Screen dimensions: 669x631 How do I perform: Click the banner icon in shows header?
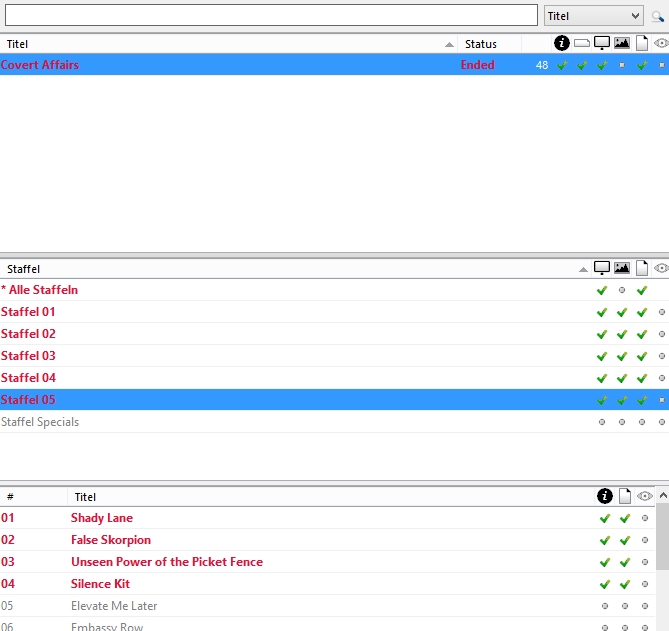point(582,43)
